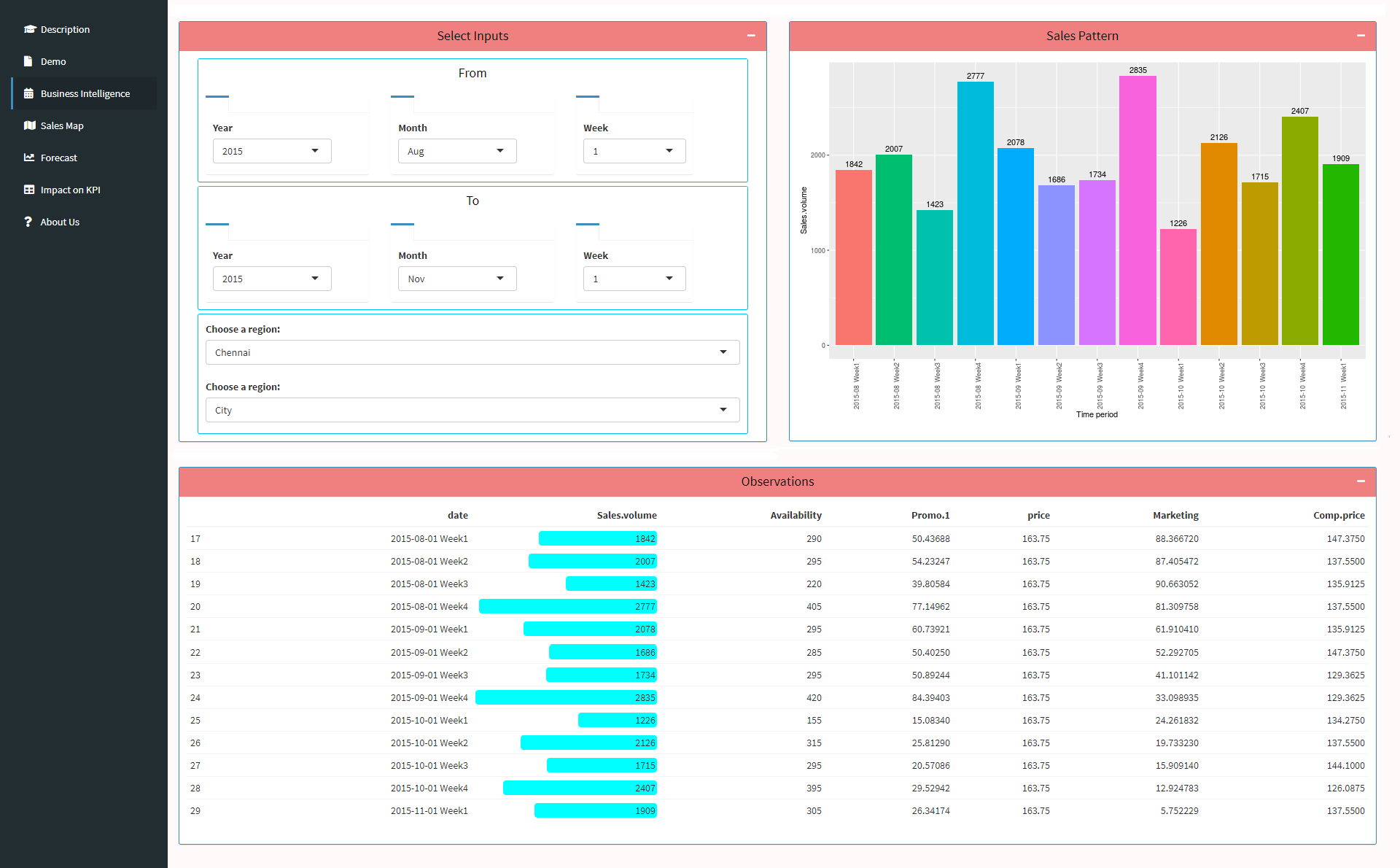The width and height of the screenshot is (1400, 868).
Task: Click the sales volume bar for 2015-09-01 Week4
Action: click(566, 697)
